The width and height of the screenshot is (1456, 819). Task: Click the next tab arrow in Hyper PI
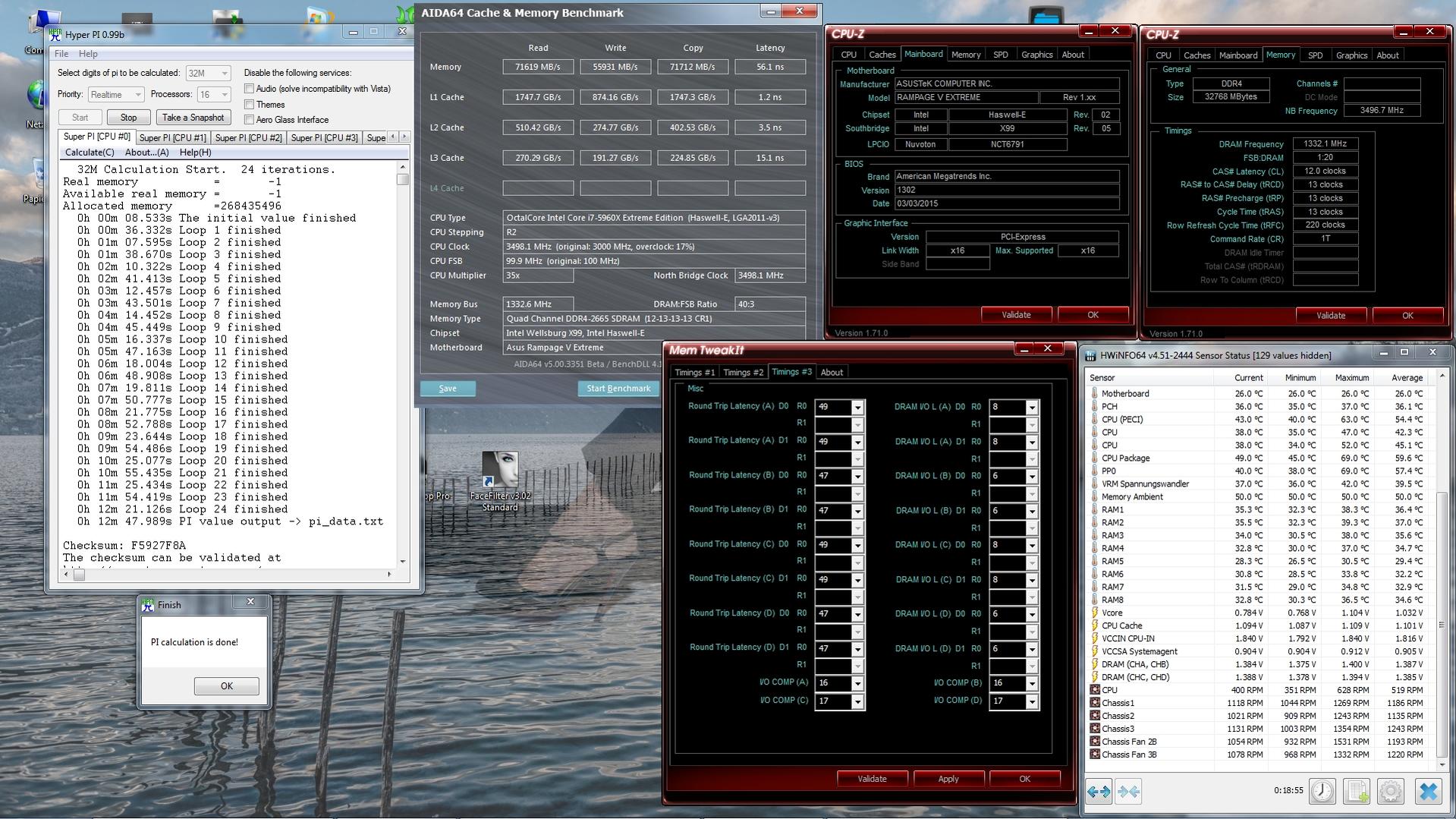[x=404, y=137]
